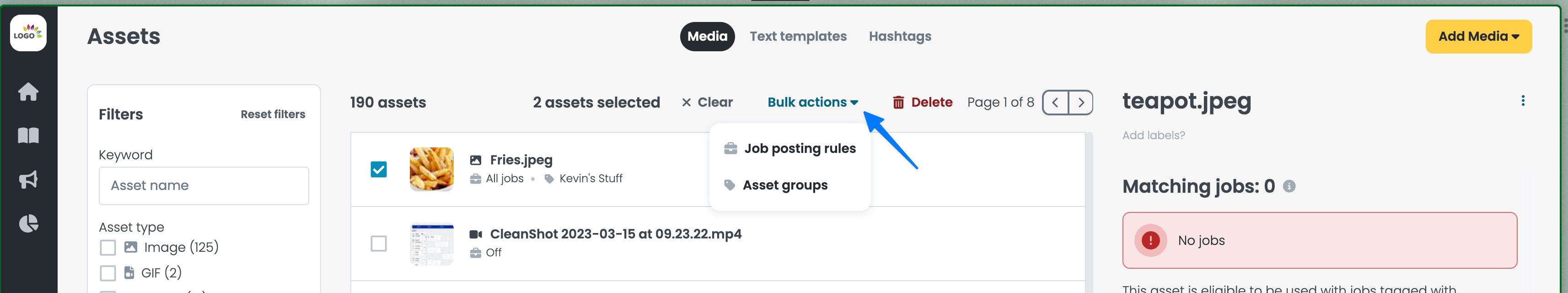This screenshot has width=1568, height=293.
Task: Choose Asset groups menu entry
Action: (x=775, y=185)
